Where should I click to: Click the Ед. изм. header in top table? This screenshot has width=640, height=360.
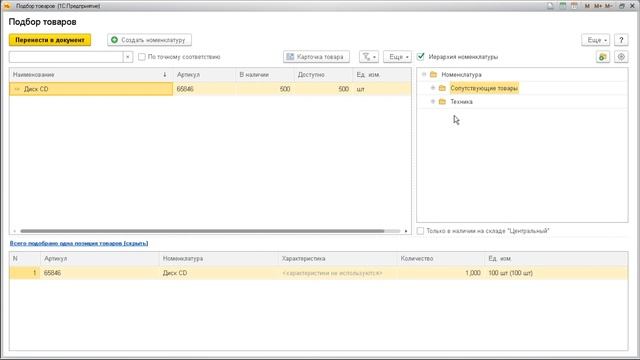tap(382, 75)
